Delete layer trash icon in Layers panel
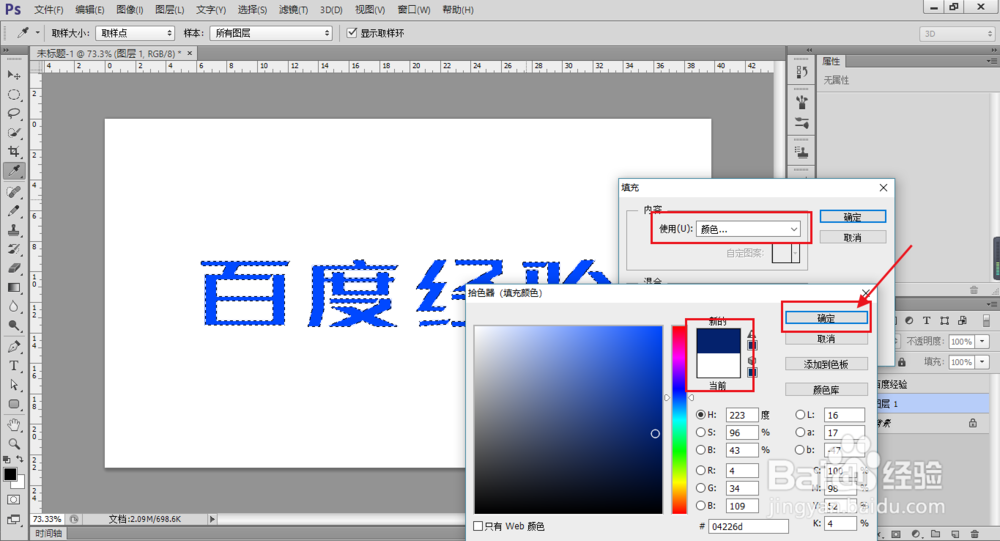 point(974,534)
